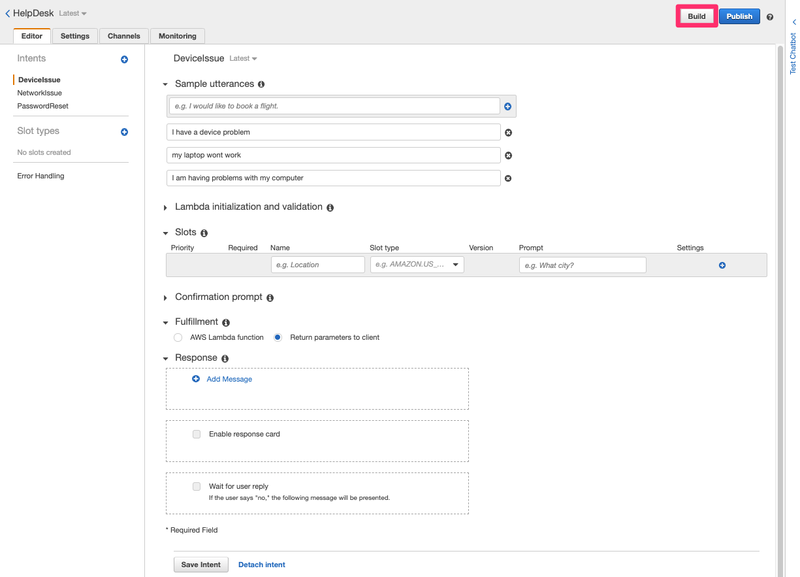Add a new slot type with plus icon
This screenshot has width=800, height=577.
coord(124,132)
